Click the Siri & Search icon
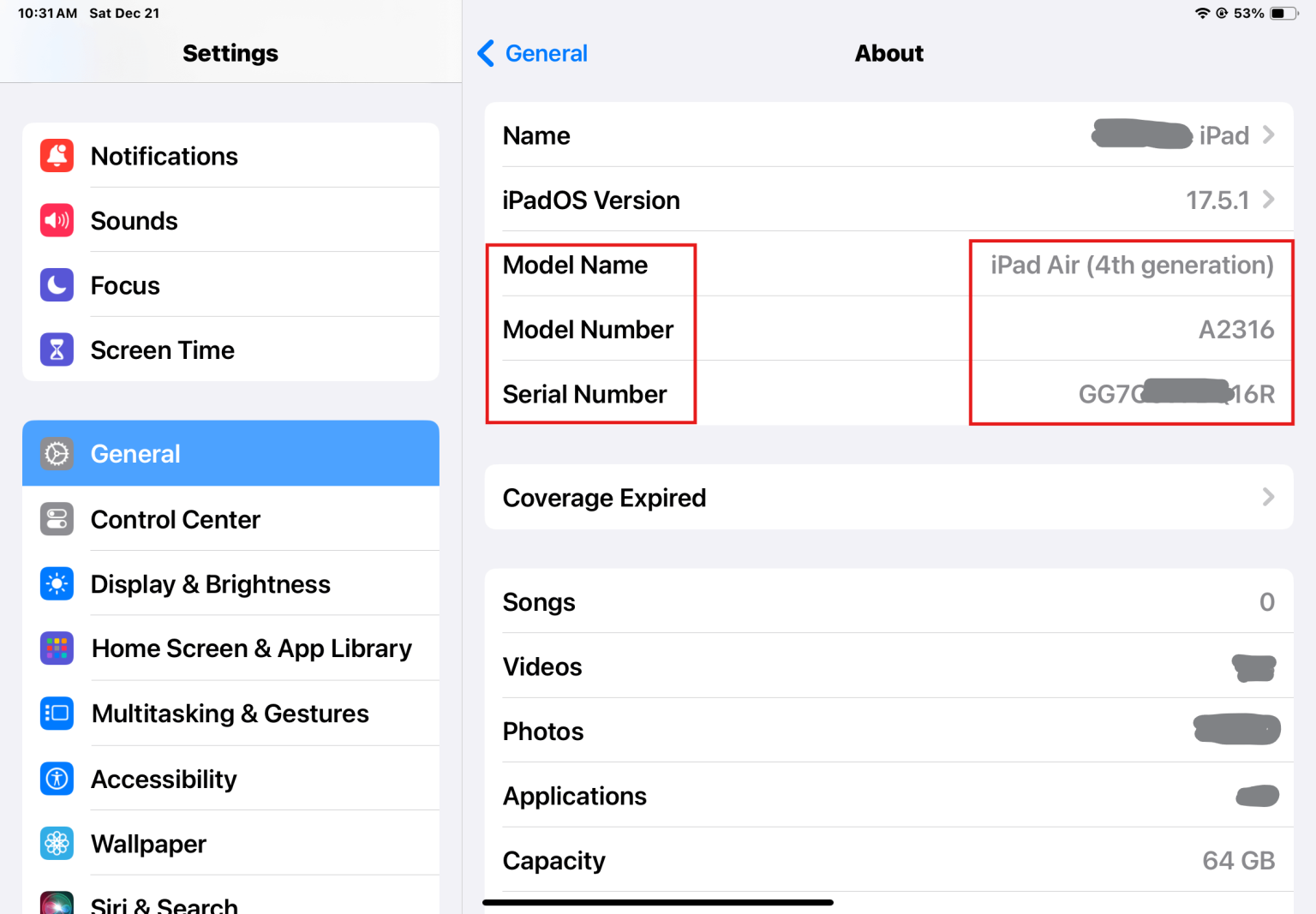1316x914 pixels. tap(56, 904)
